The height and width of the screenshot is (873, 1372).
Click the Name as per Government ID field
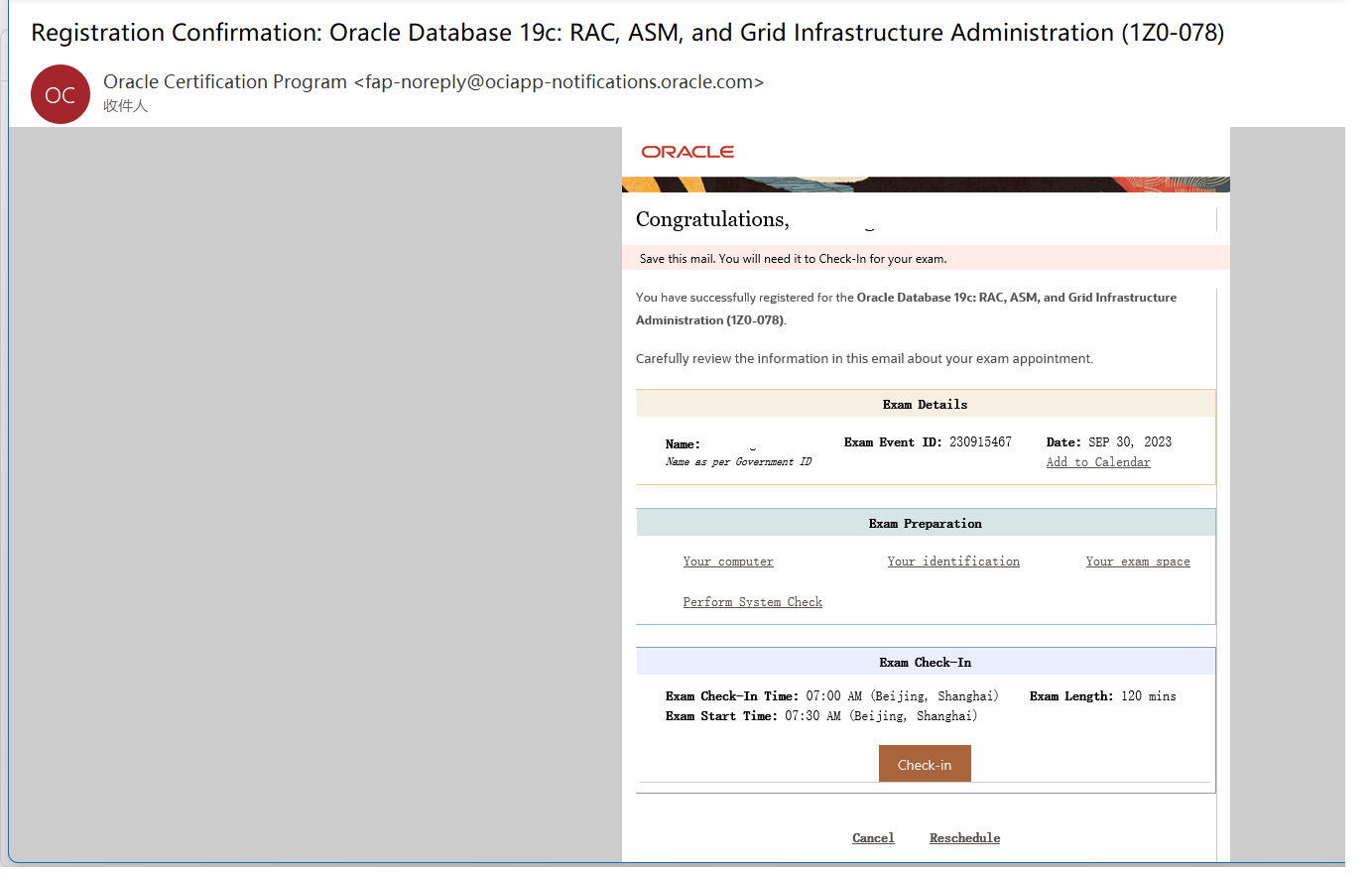(736, 461)
